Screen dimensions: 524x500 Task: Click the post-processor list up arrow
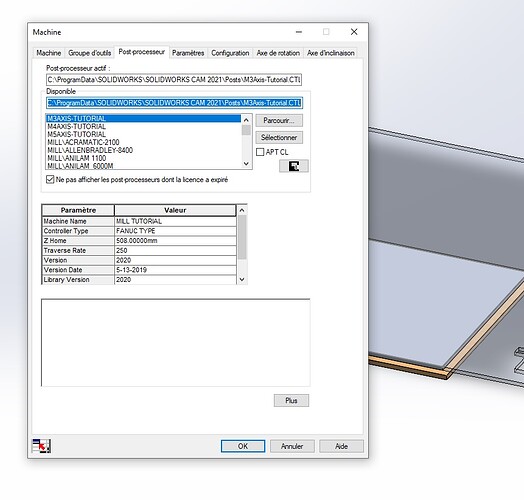click(x=246, y=120)
